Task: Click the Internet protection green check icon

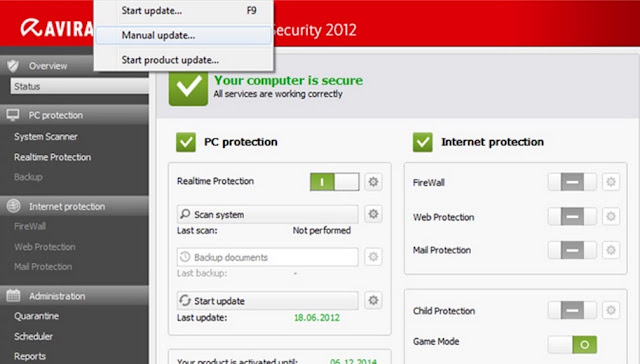Action: point(422,142)
